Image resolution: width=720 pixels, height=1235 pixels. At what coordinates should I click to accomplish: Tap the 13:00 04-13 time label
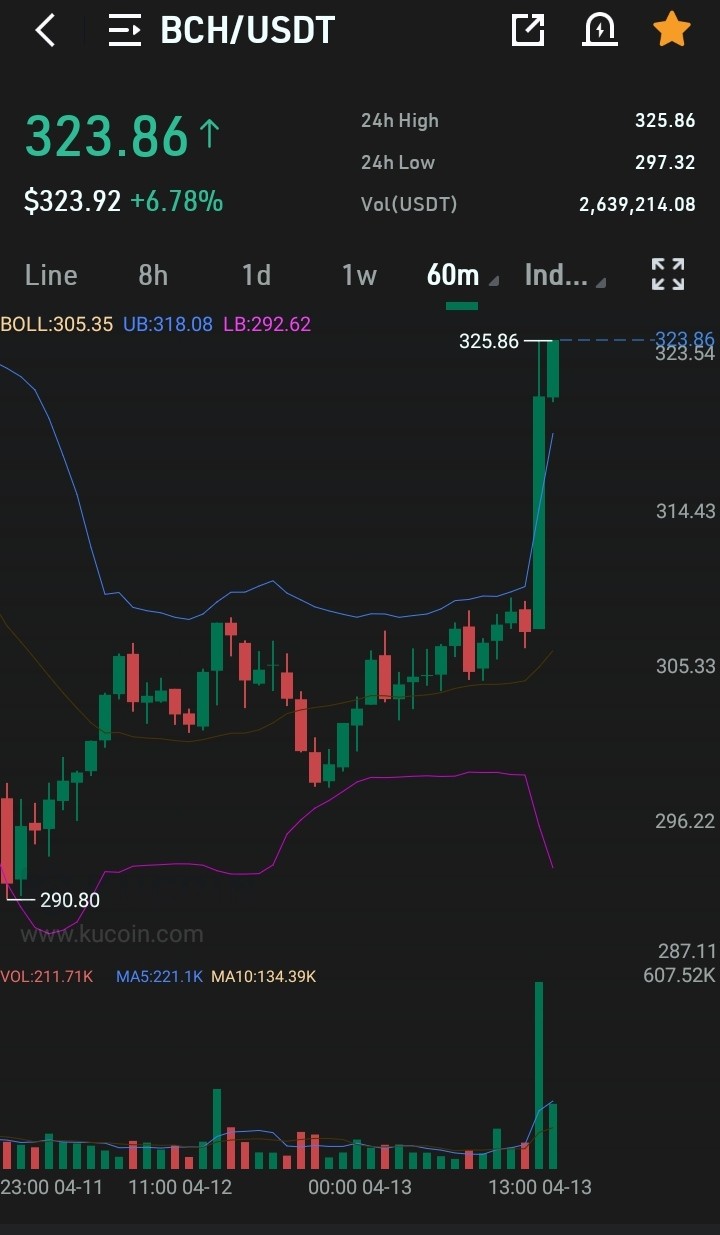540,1188
